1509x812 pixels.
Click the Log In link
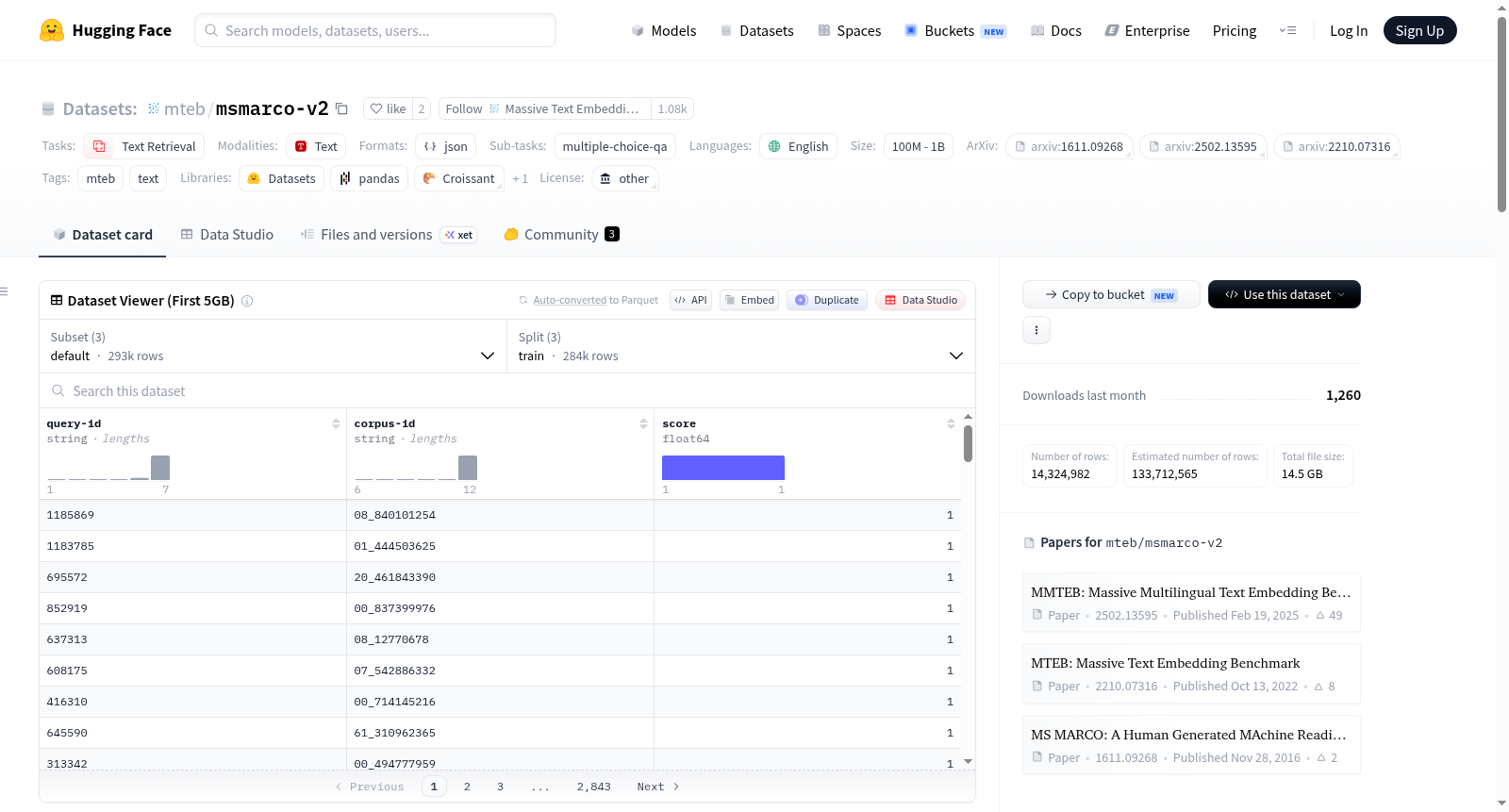[1349, 31]
